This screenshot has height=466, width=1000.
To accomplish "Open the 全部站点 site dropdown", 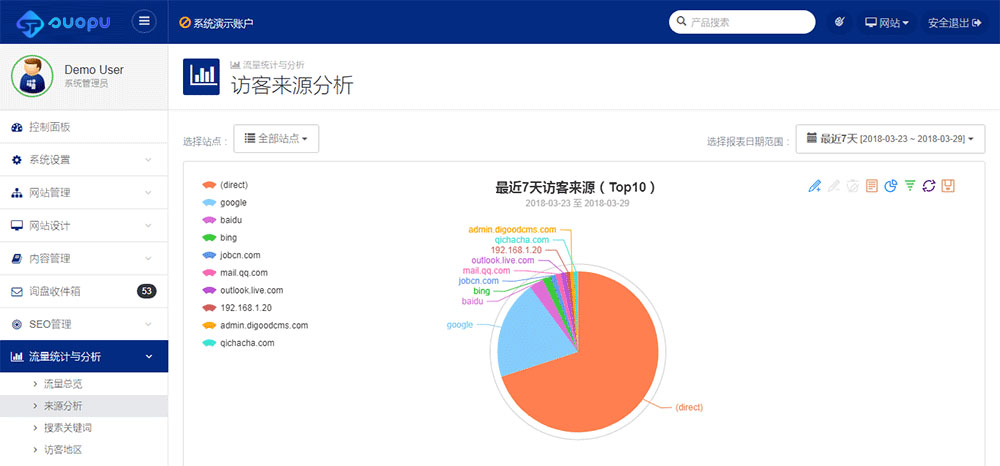I will [276, 139].
